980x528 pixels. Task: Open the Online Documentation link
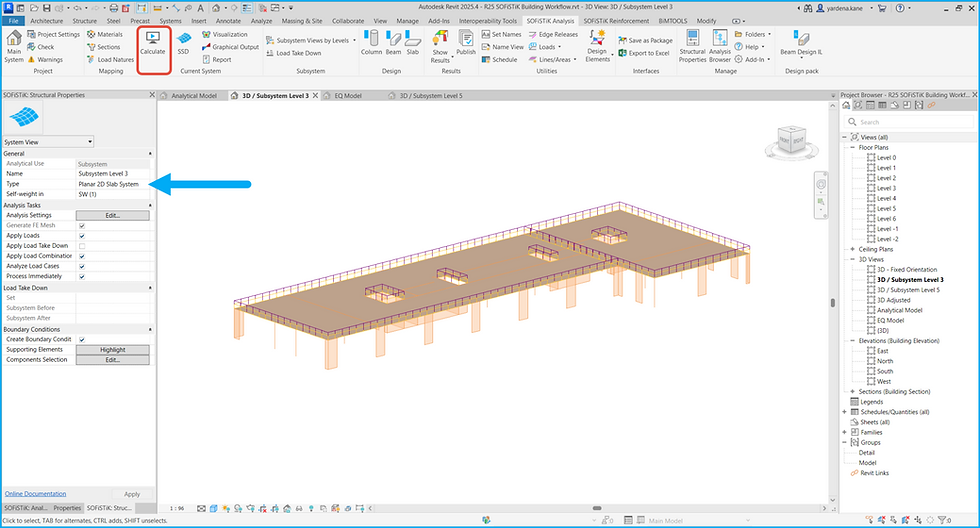coord(35,494)
